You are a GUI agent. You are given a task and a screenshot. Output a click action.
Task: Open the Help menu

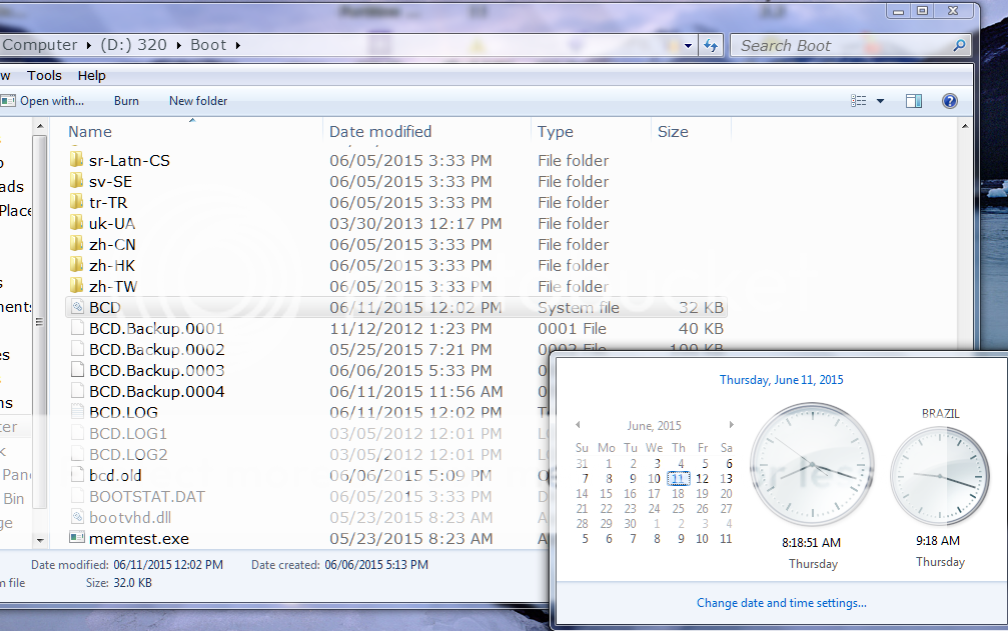91,75
